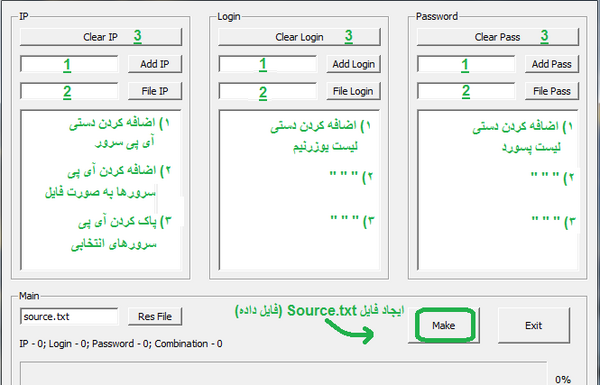
Task: Click the progress bar at the bottom
Action: click(284, 374)
